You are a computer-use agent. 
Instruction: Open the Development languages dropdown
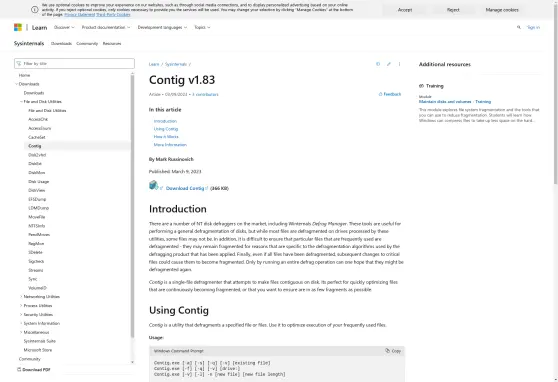click(162, 27)
